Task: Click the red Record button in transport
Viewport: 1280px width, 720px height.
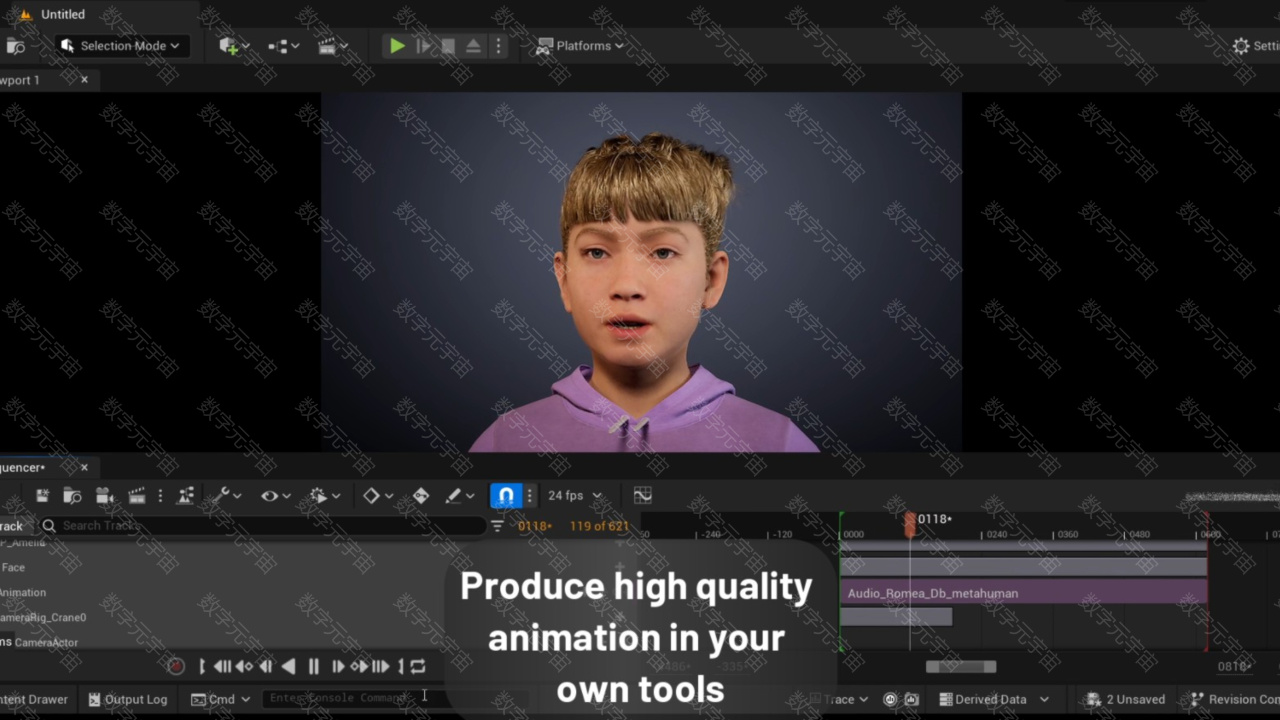Action: tap(176, 666)
